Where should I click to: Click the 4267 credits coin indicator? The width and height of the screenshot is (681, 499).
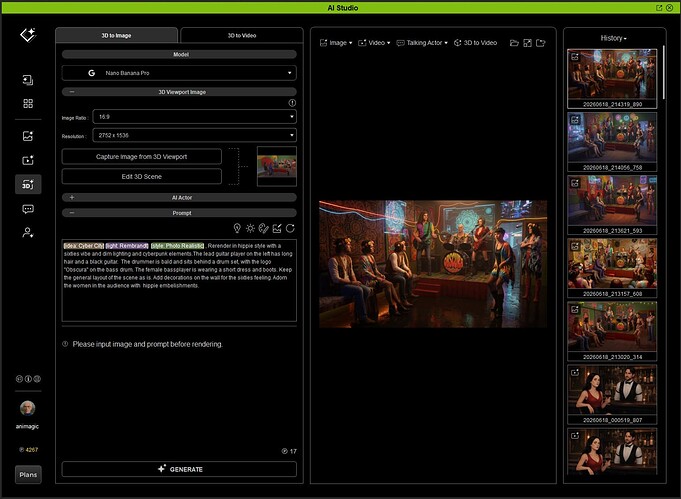coord(28,450)
